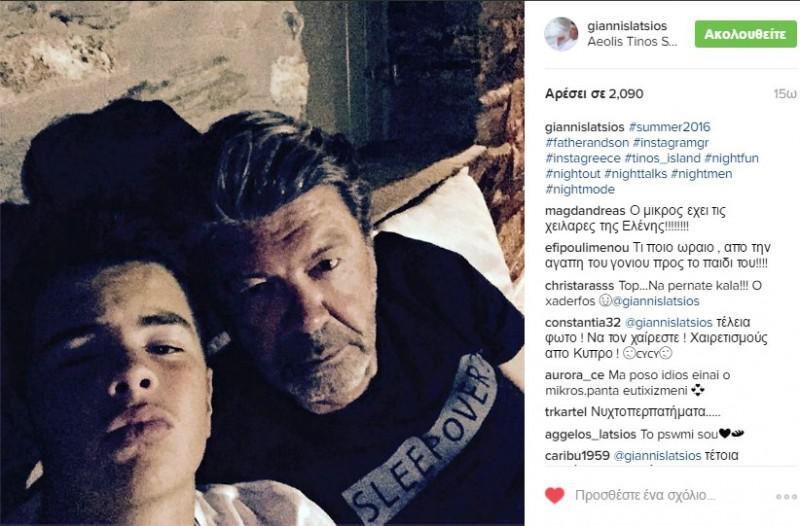The width and height of the screenshot is (800, 526).
Task: Click the #summer2016 hashtag
Action: click(x=669, y=127)
